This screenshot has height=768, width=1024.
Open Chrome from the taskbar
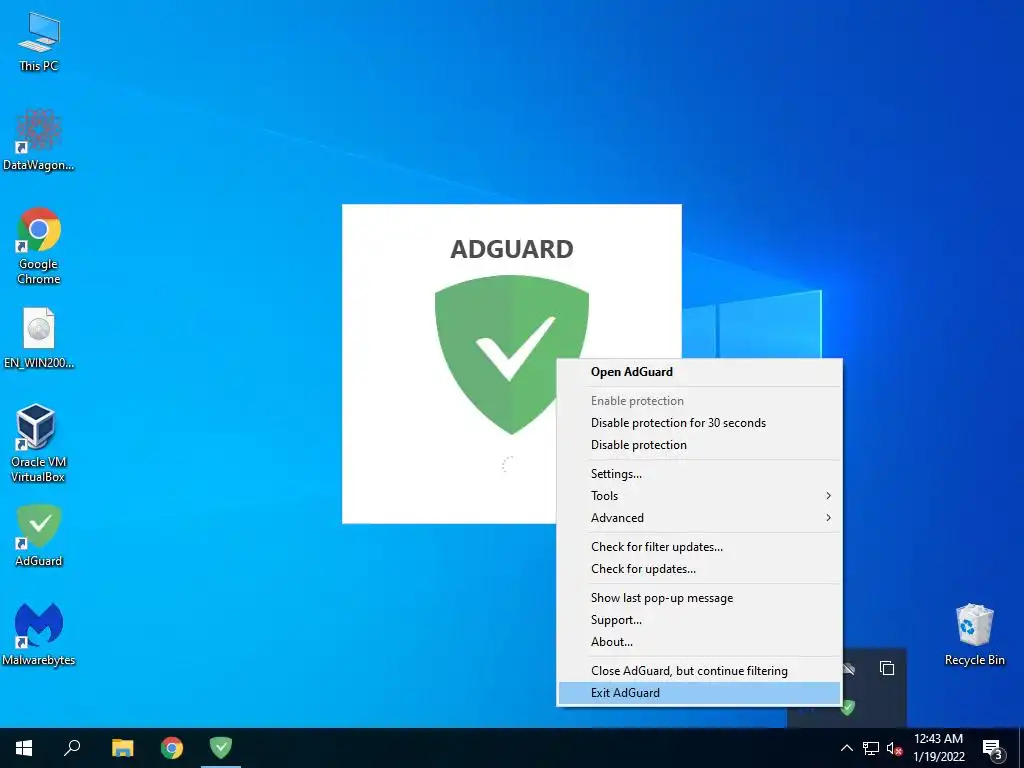[172, 748]
